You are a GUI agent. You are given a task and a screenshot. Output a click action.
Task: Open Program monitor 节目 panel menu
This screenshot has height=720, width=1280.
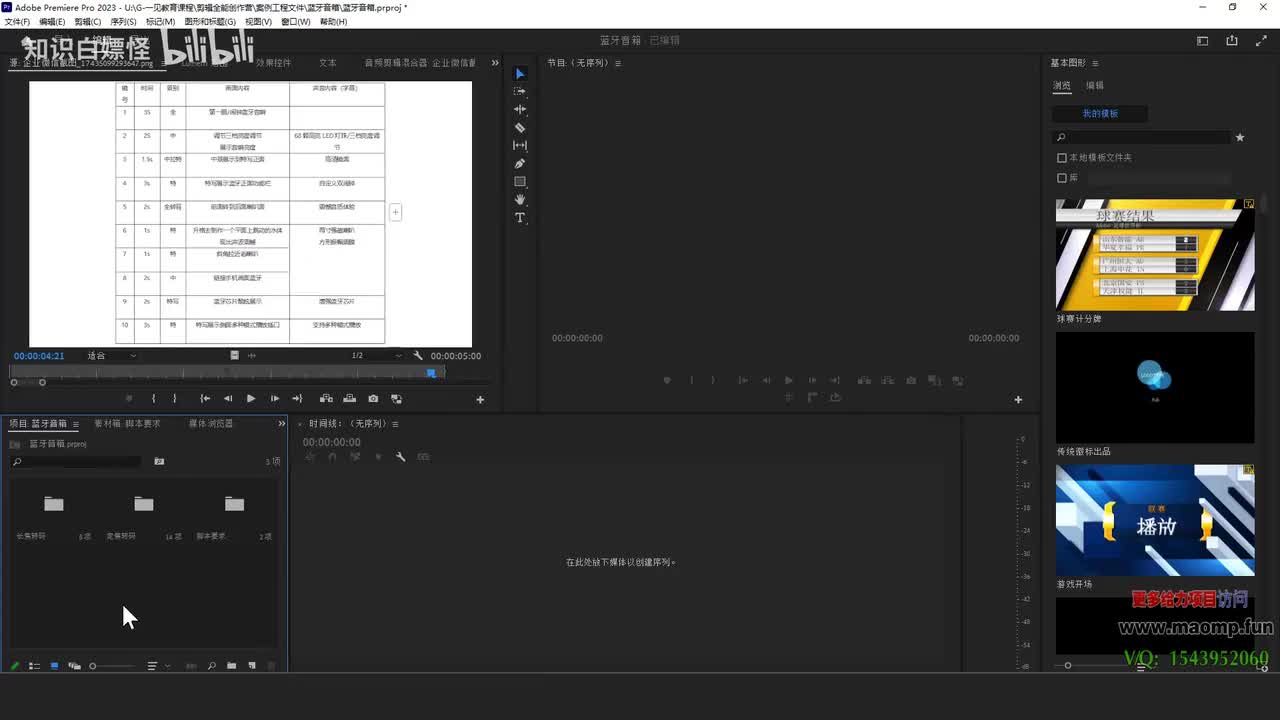pos(618,63)
